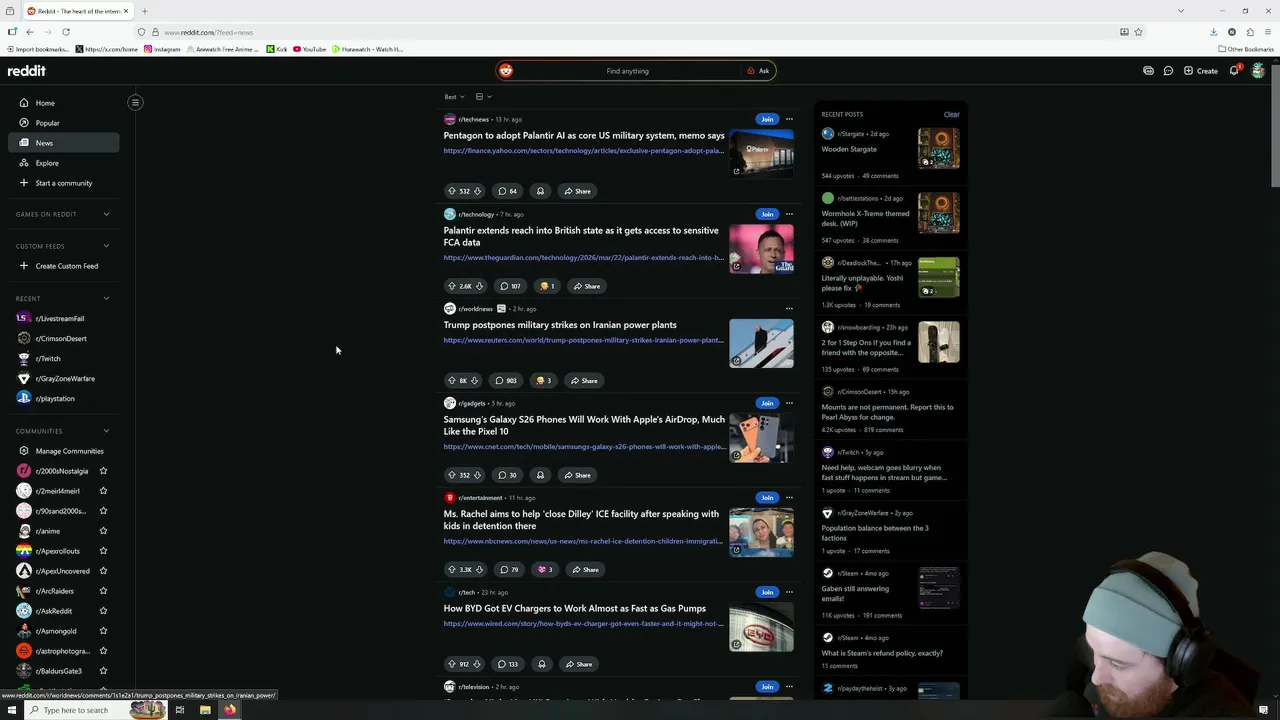Open the notifications bell

(1234, 71)
